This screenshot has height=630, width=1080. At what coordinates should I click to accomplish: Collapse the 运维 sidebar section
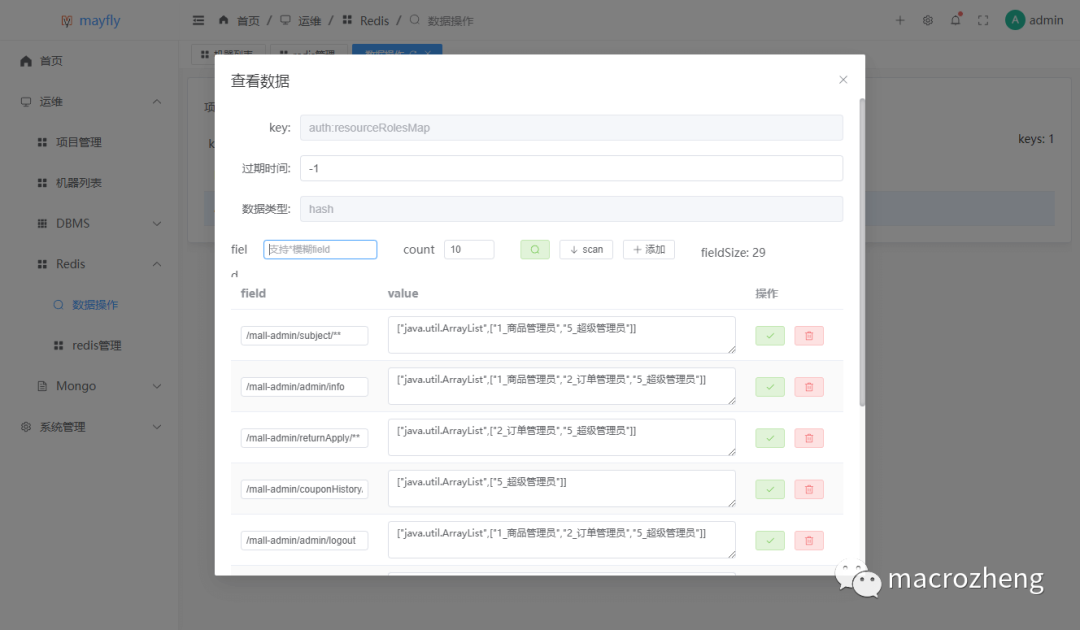tap(88, 101)
